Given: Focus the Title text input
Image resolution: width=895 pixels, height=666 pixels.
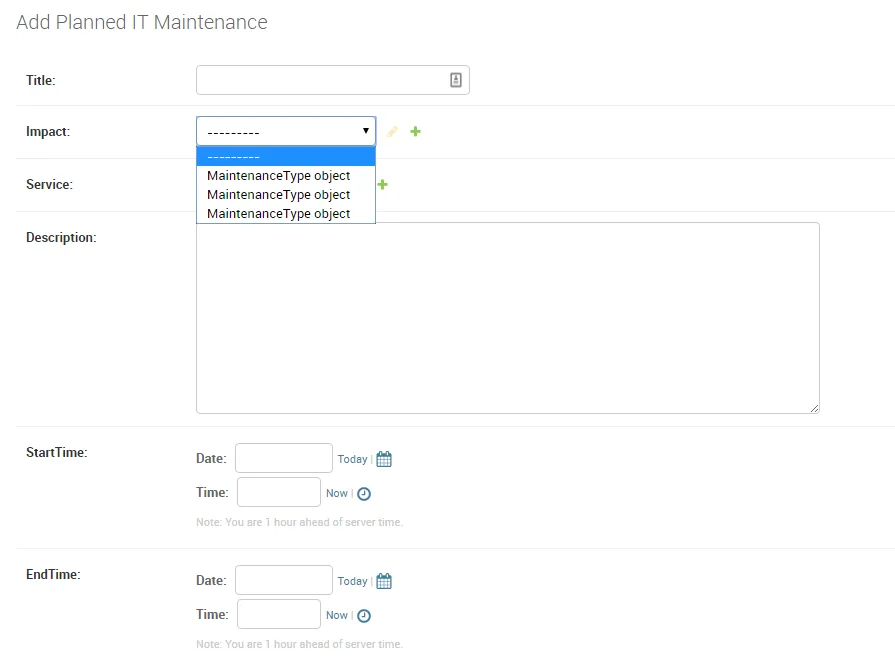Looking at the screenshot, I should (320, 80).
